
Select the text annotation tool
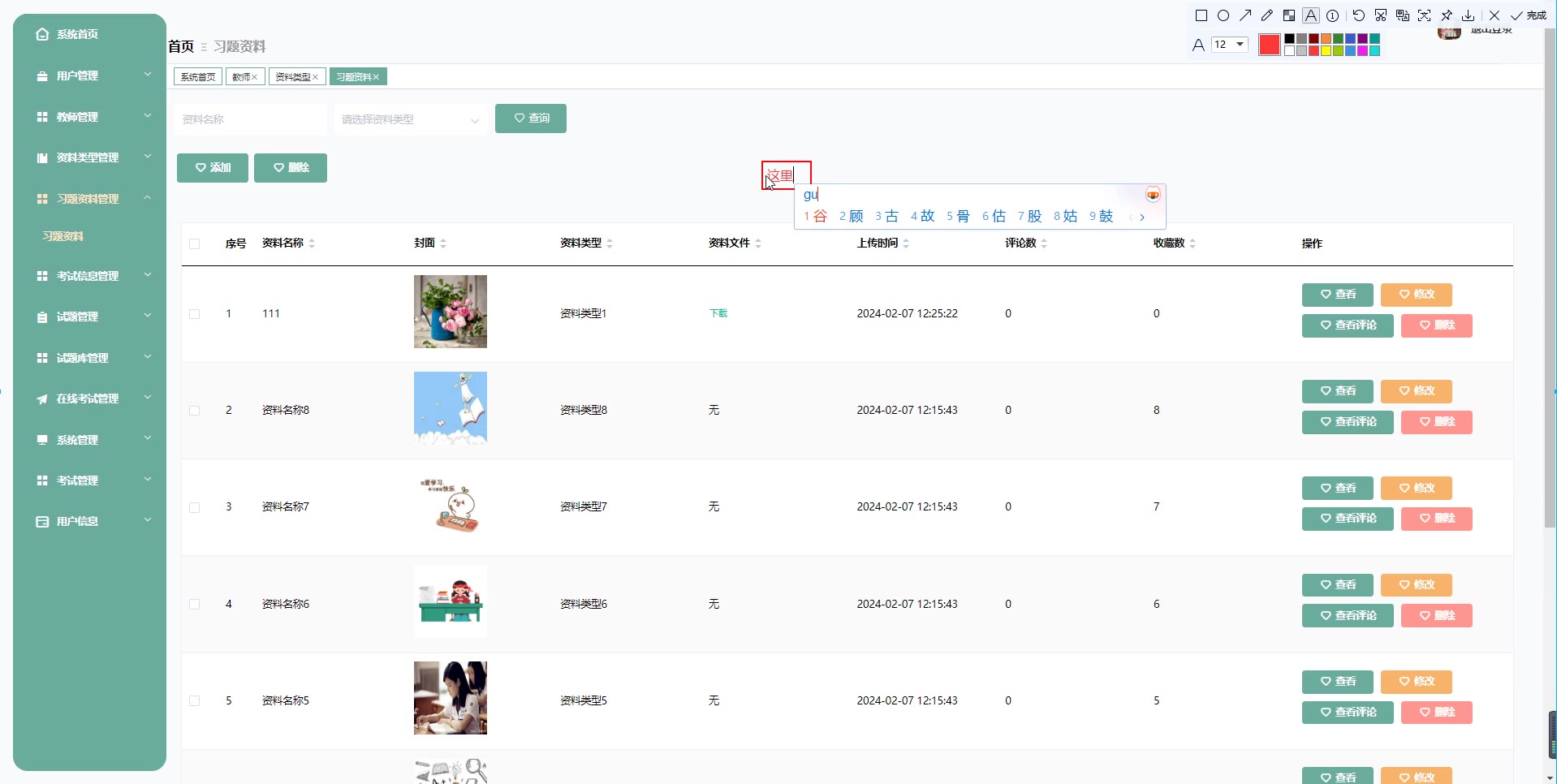[x=1311, y=15]
